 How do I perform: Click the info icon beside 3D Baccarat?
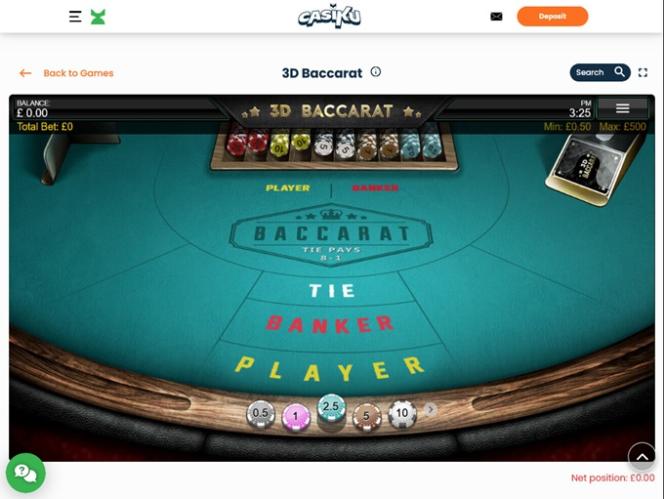coord(376,72)
